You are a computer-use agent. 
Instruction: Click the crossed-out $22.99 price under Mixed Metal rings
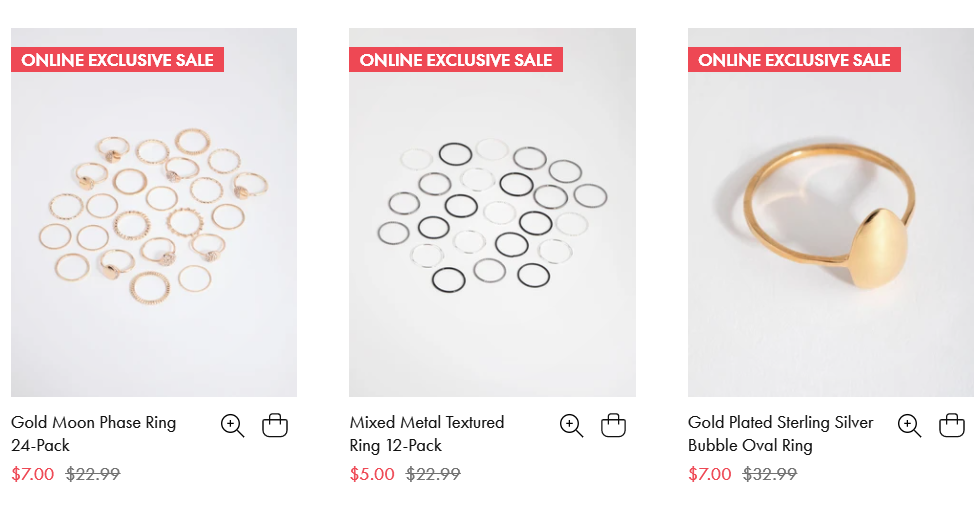pyautogui.click(x=433, y=474)
